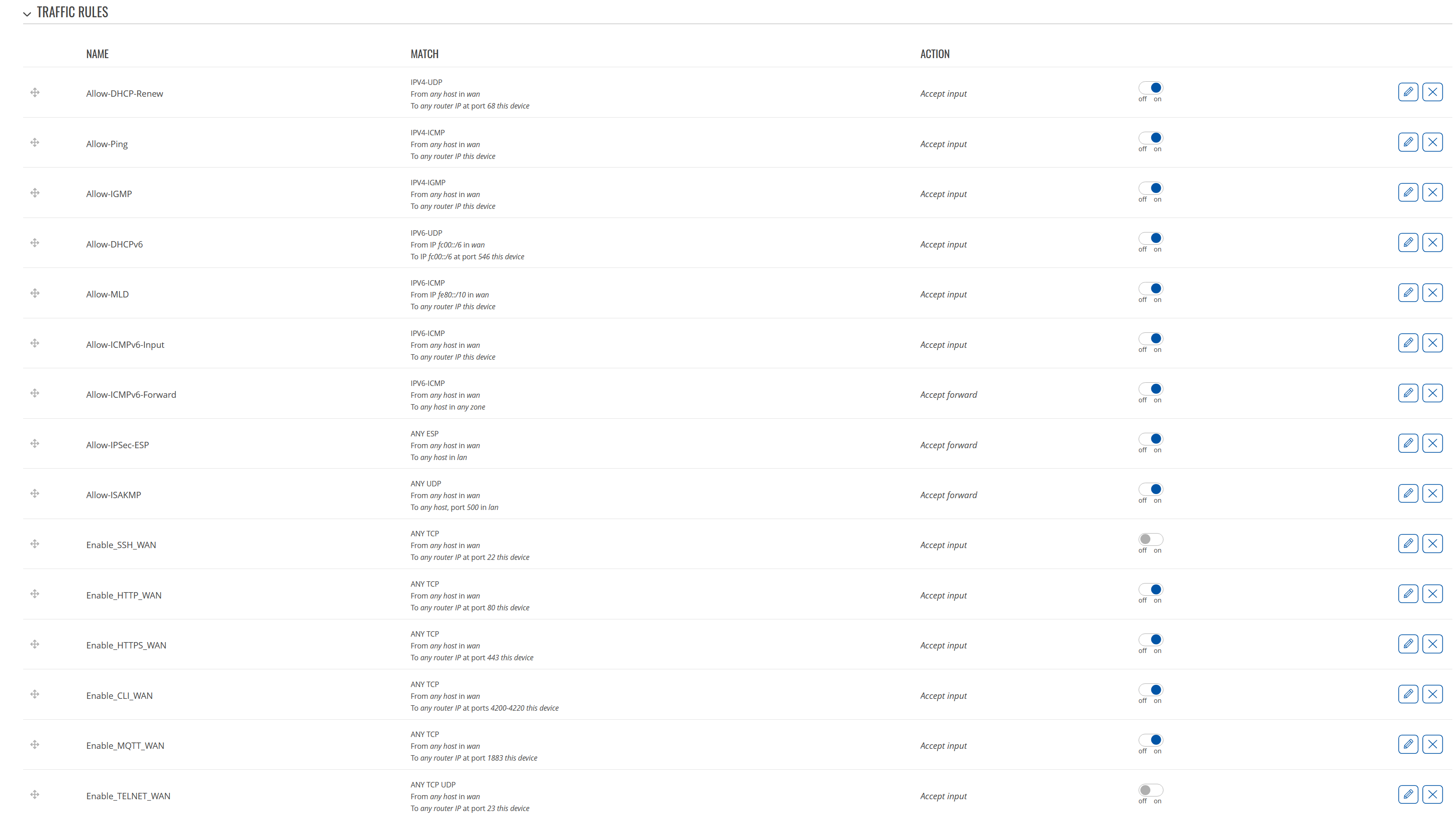Click the pencil icon for Allow-IGMP

[1408, 193]
